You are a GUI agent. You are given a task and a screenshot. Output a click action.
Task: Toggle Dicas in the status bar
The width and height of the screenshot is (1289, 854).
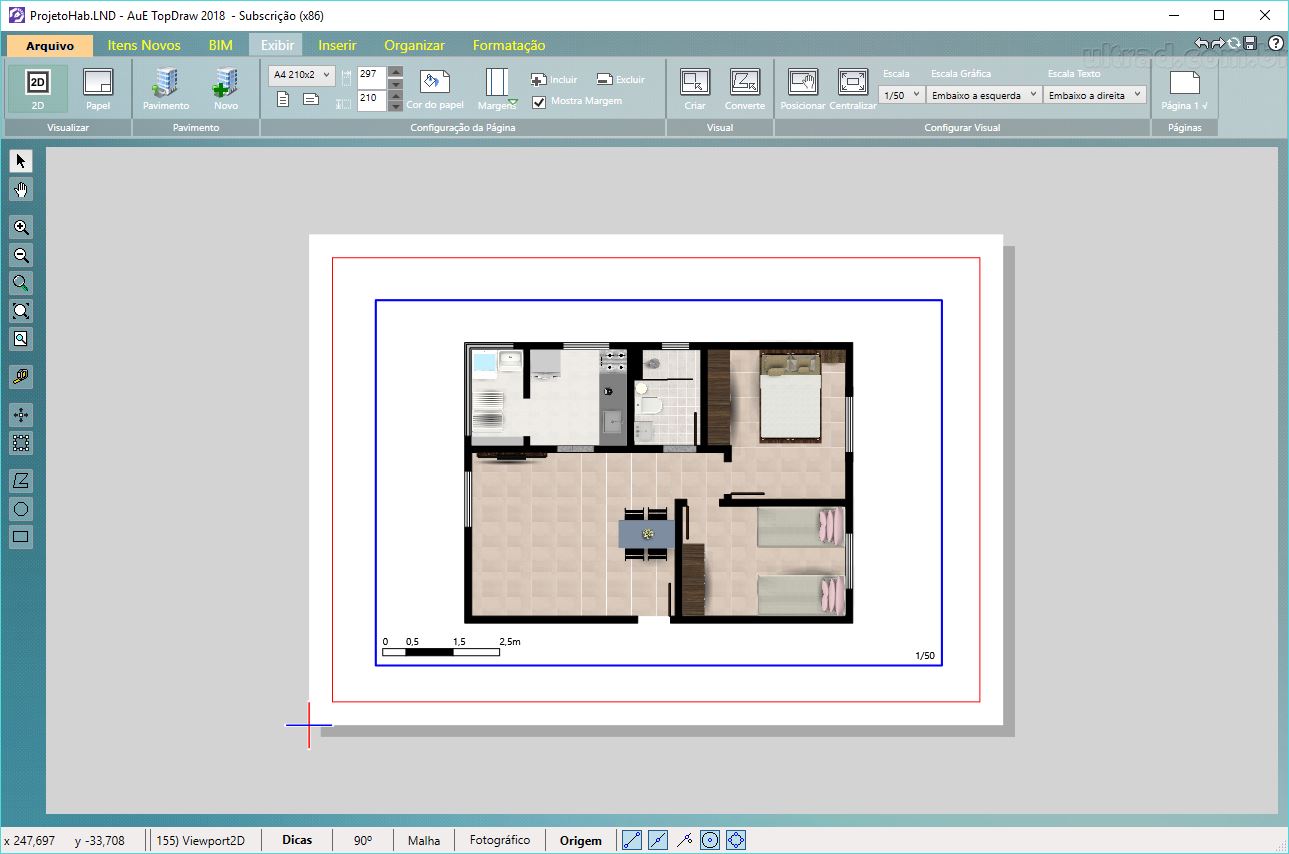[297, 841]
